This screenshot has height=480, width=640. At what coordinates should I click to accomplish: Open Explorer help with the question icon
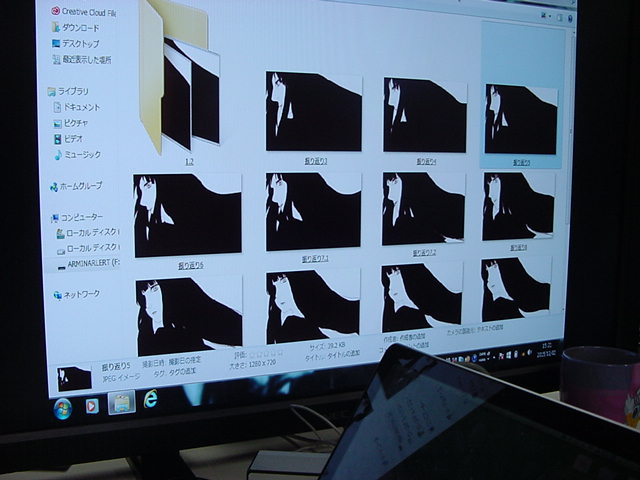coord(570,18)
